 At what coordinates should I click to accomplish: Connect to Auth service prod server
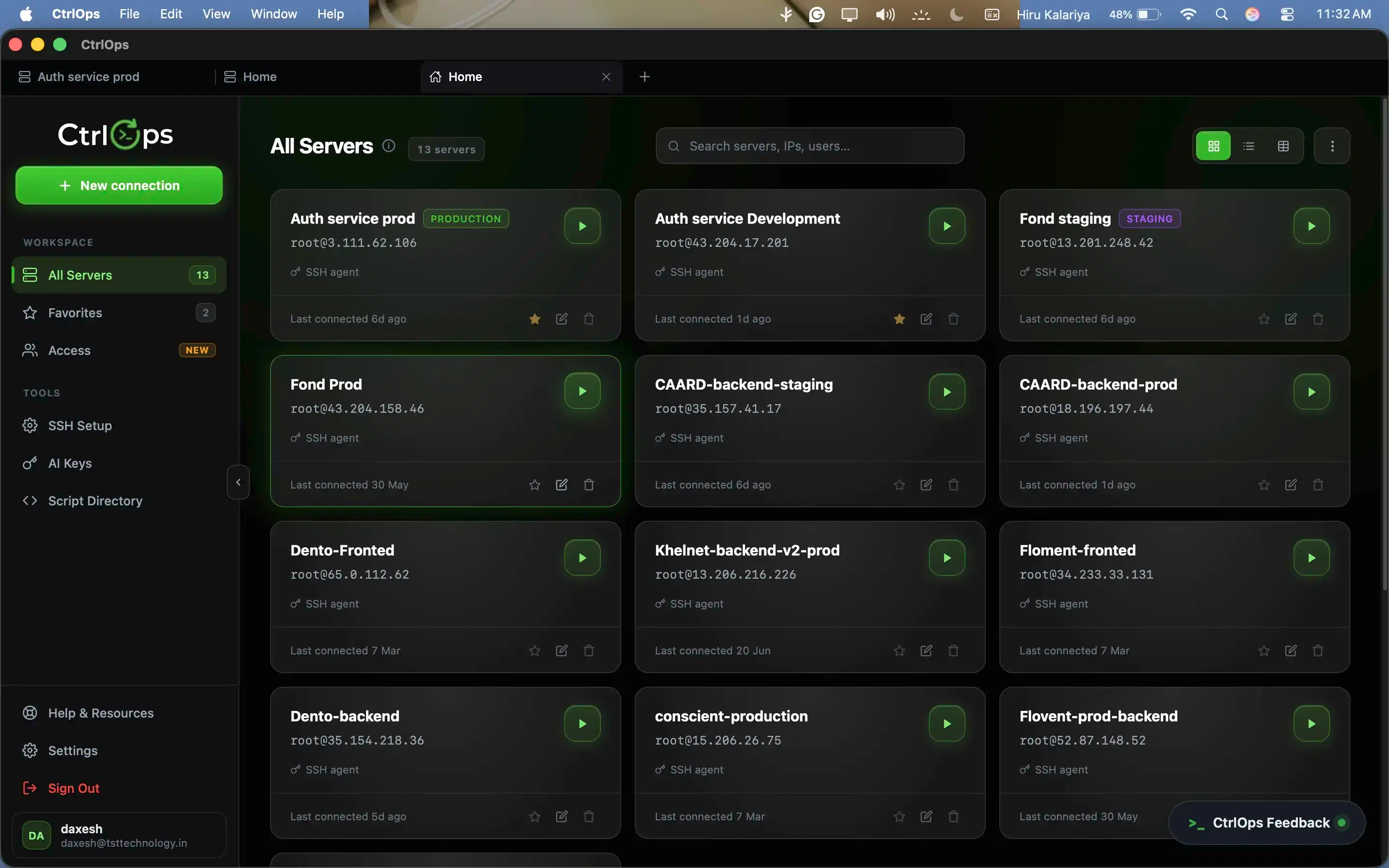(x=582, y=226)
